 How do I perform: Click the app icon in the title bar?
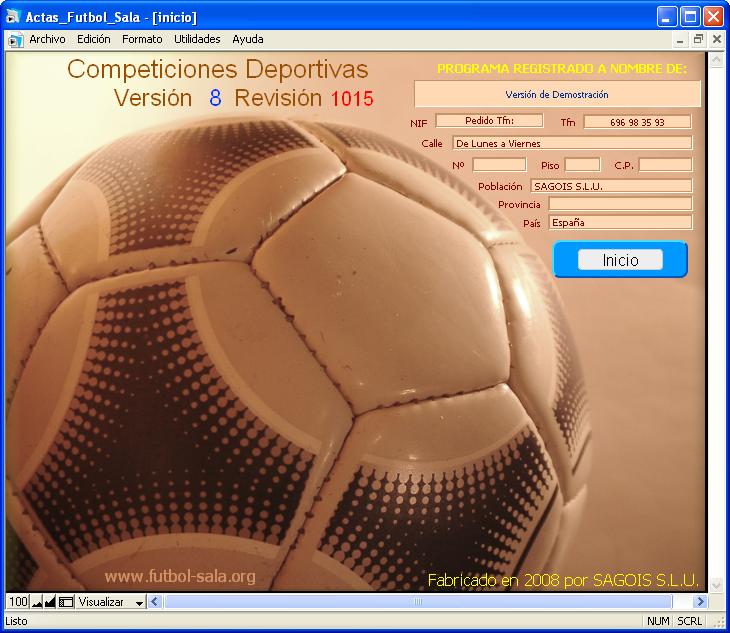pyautogui.click(x=13, y=17)
